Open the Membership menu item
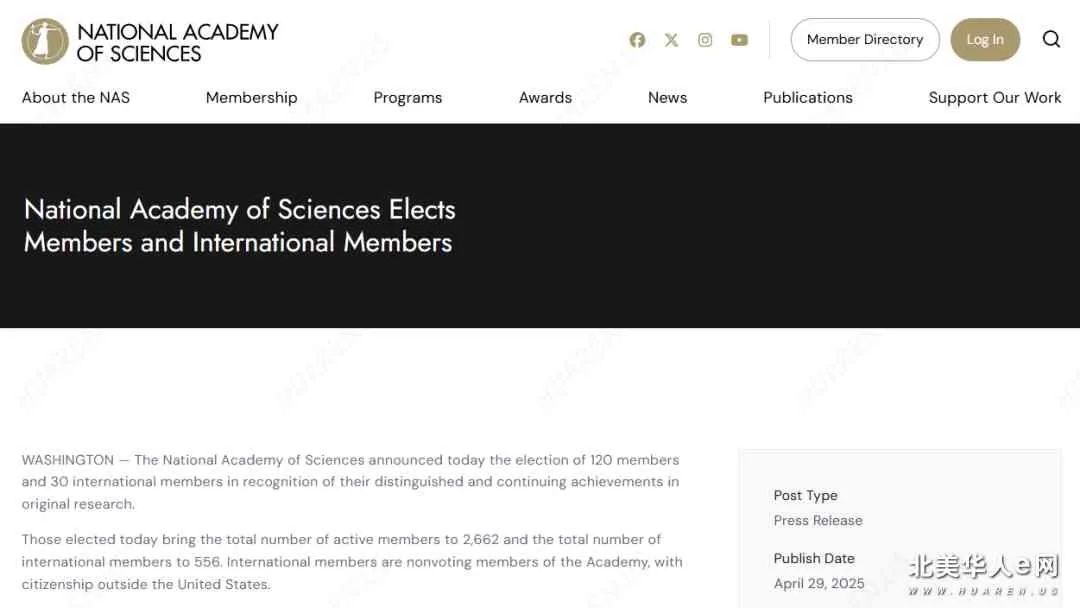The width and height of the screenshot is (1080, 608). click(x=251, y=98)
